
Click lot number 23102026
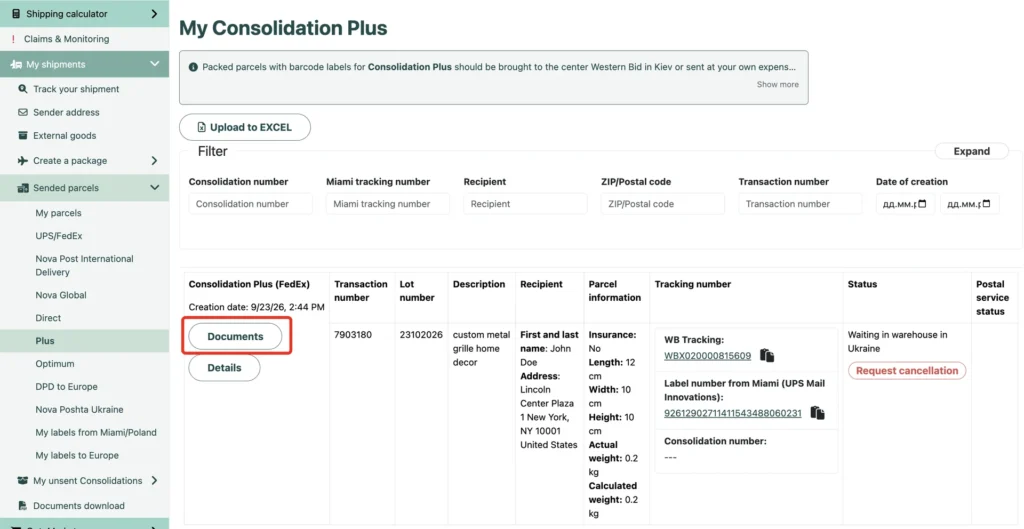(421, 335)
